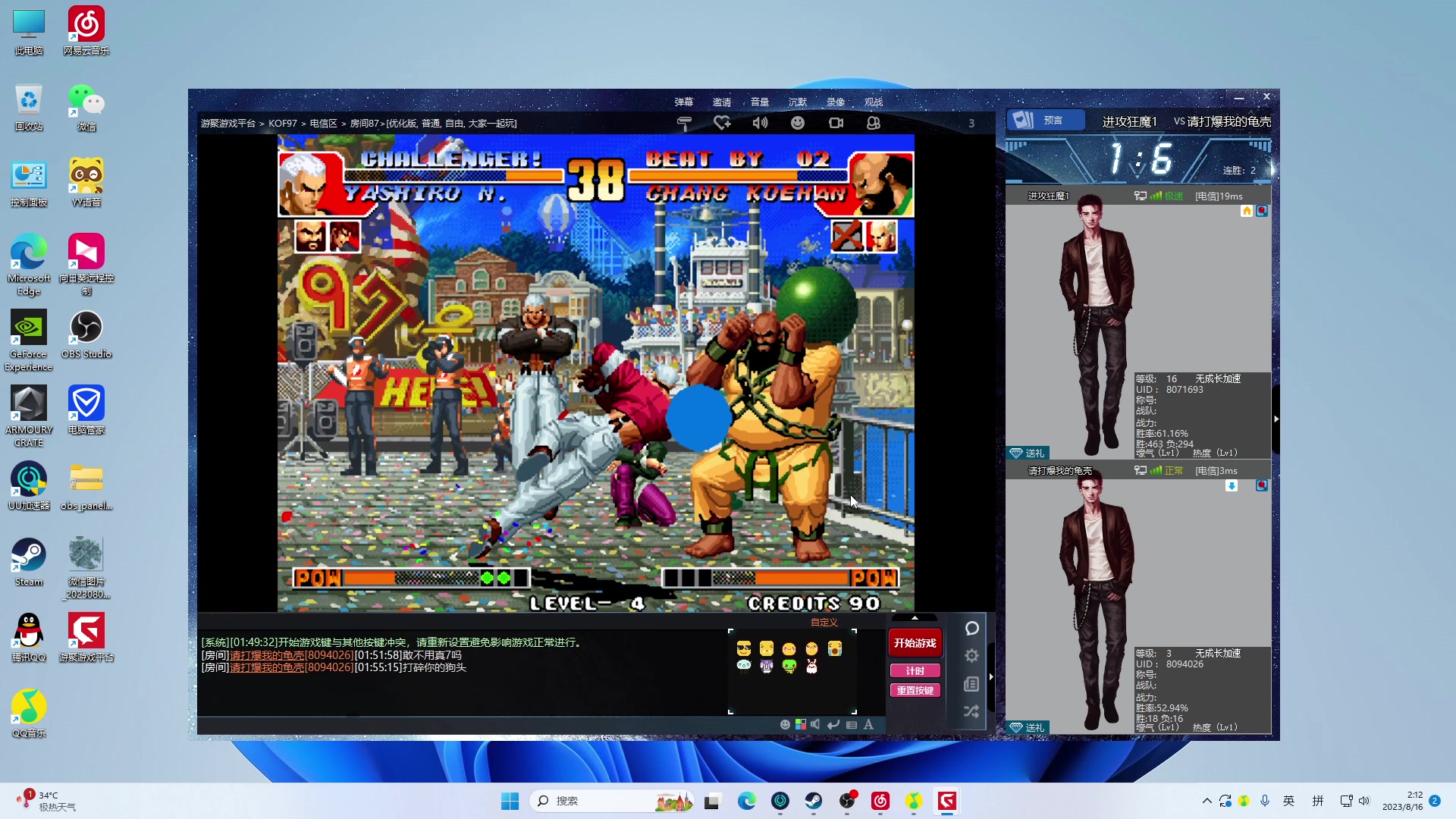This screenshot has height=819, width=1456.
Task: Click the spectators (观战) people icon
Action: (x=874, y=123)
